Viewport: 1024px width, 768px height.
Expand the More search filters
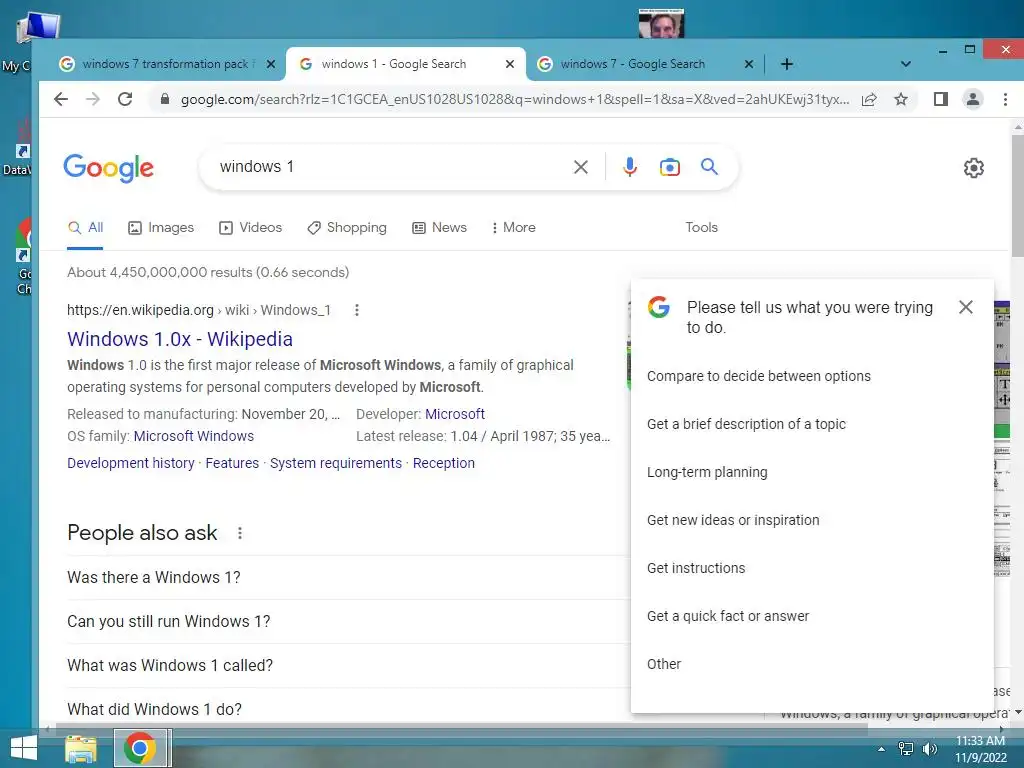point(513,227)
